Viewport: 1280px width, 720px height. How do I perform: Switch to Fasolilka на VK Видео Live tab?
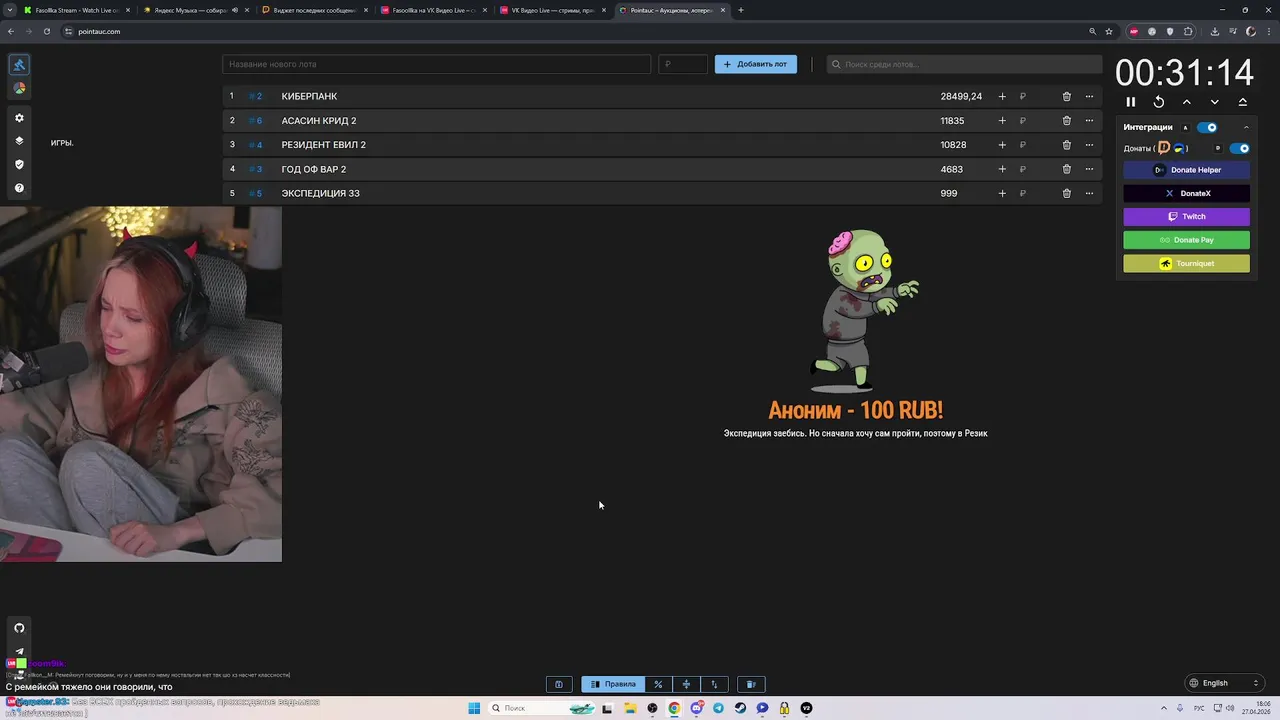coord(433,10)
